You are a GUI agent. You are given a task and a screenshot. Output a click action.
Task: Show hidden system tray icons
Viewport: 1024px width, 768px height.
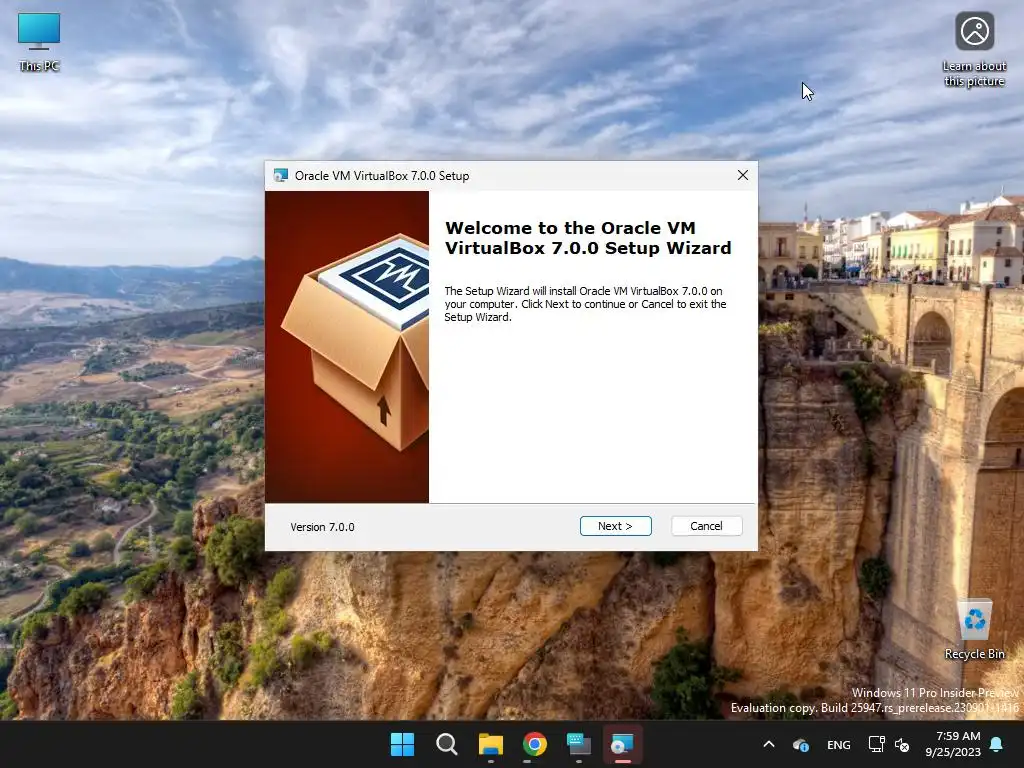pos(769,744)
